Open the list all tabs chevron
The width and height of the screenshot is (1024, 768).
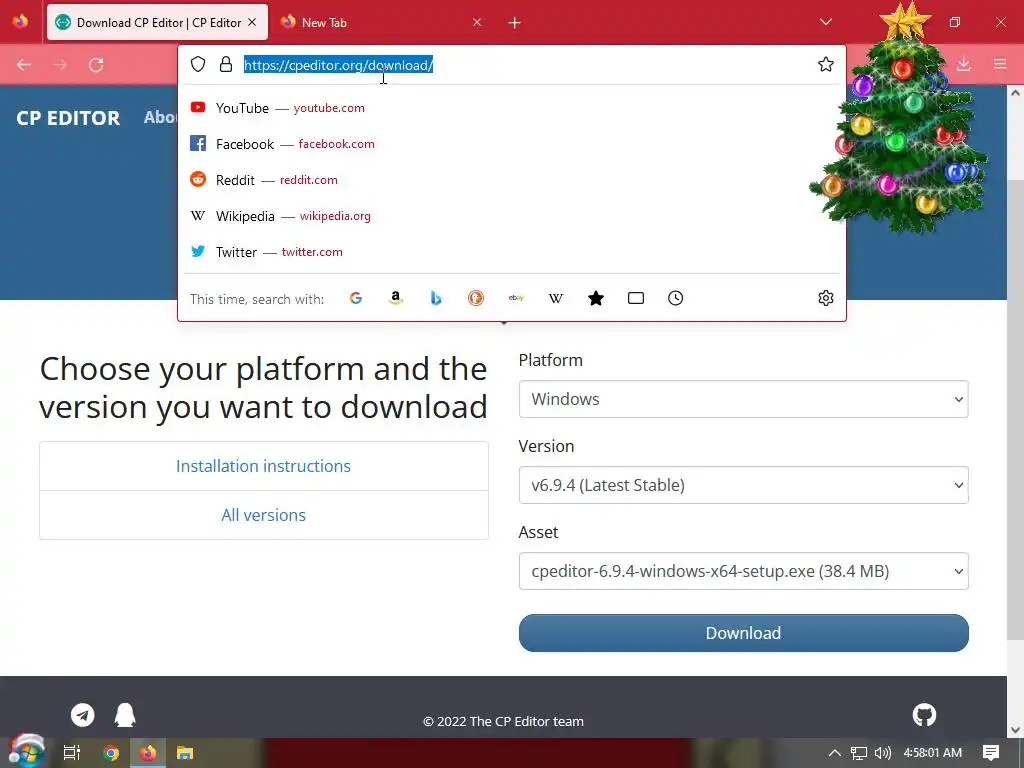825,22
